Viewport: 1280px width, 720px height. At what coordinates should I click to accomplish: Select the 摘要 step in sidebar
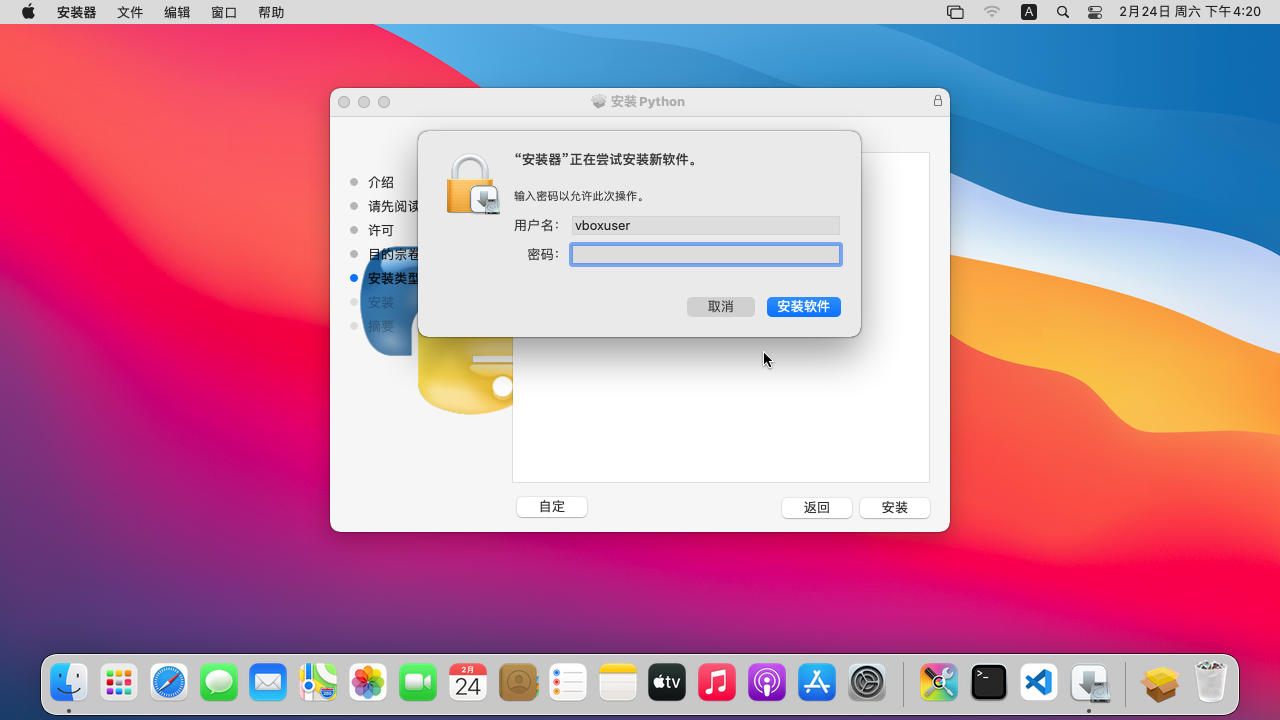[x=381, y=326]
